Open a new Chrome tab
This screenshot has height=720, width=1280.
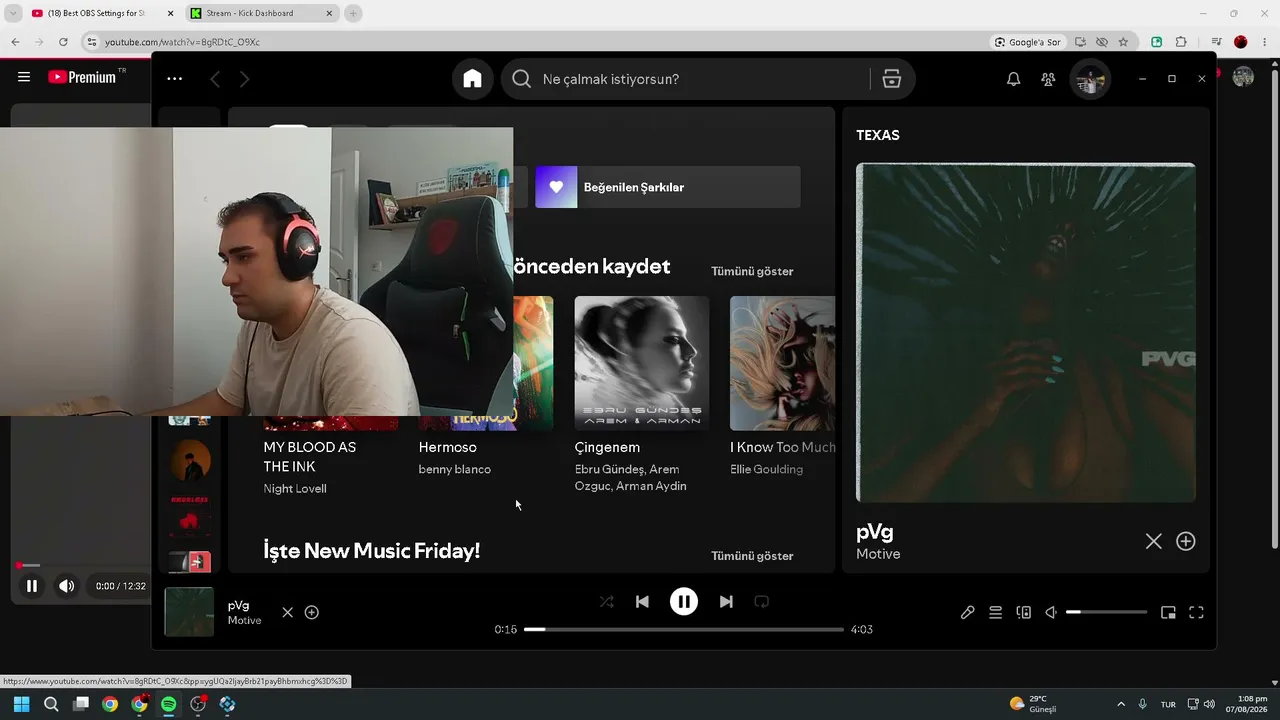tap(353, 13)
